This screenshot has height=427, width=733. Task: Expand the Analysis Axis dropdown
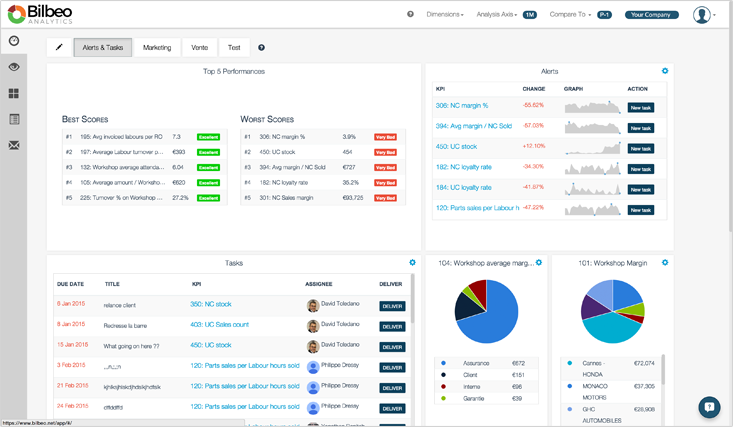497,15
